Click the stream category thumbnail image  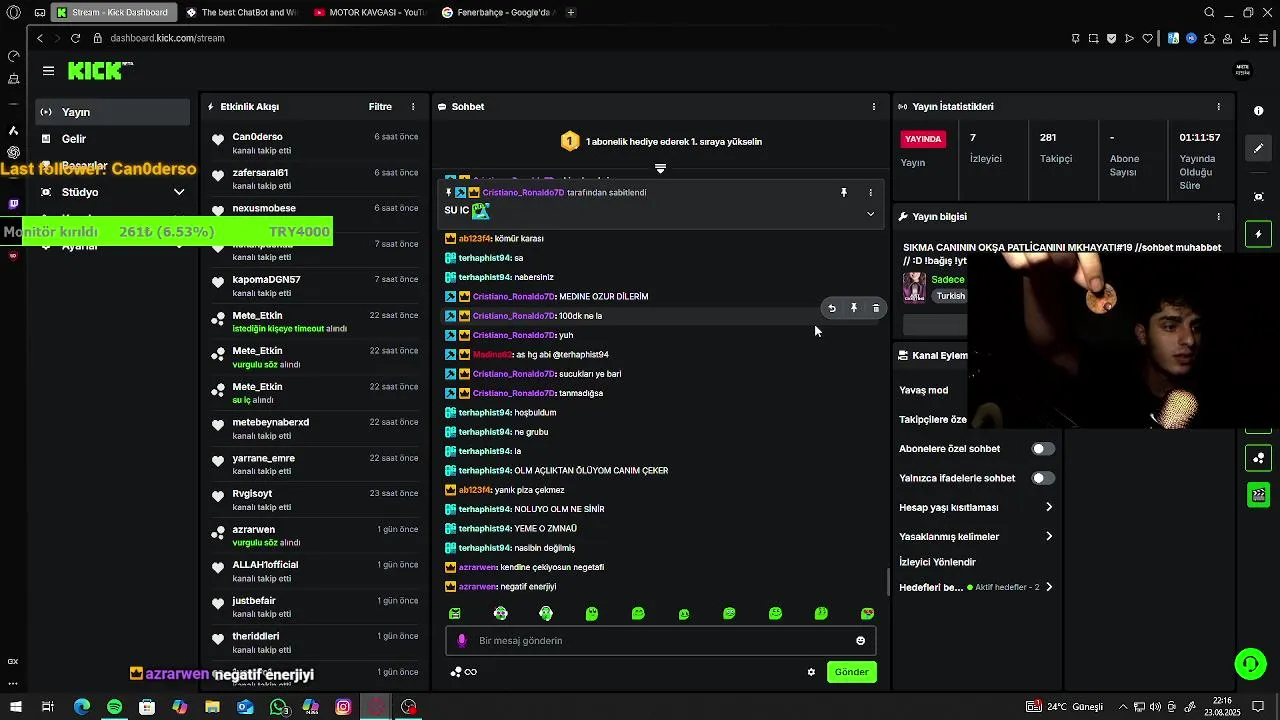[x=914, y=287]
